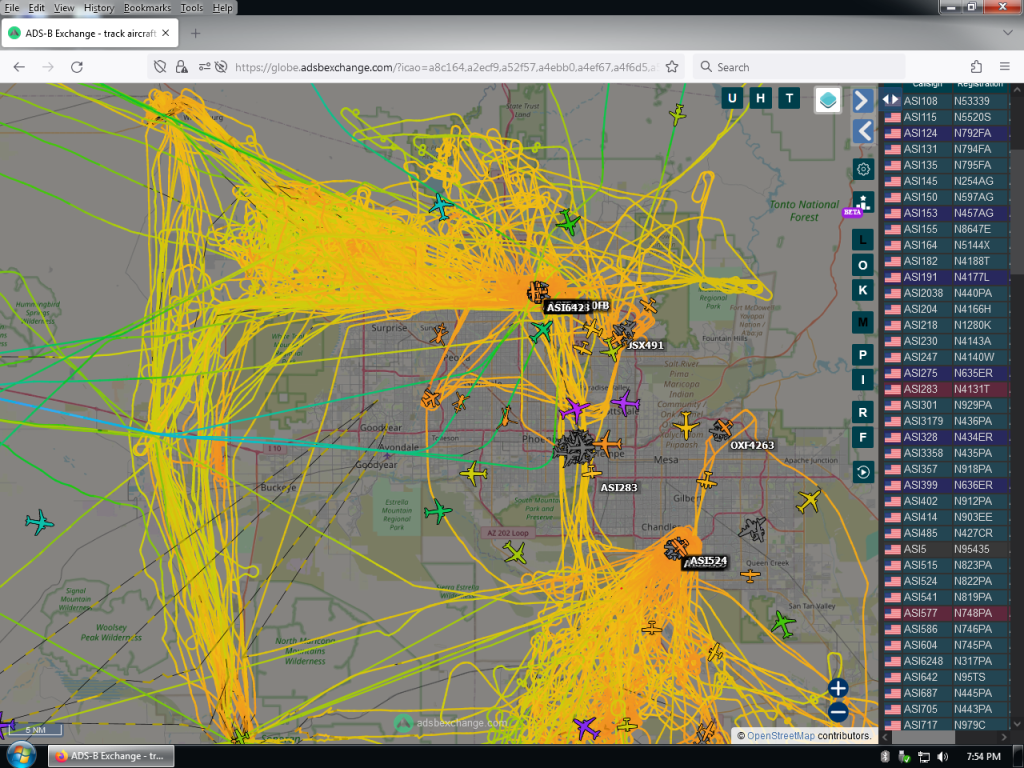Select the ASI5 N95435 row

(x=946, y=549)
